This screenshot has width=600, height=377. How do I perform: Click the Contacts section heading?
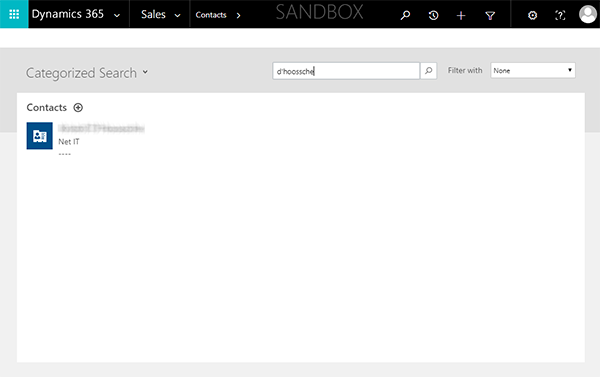click(x=47, y=108)
